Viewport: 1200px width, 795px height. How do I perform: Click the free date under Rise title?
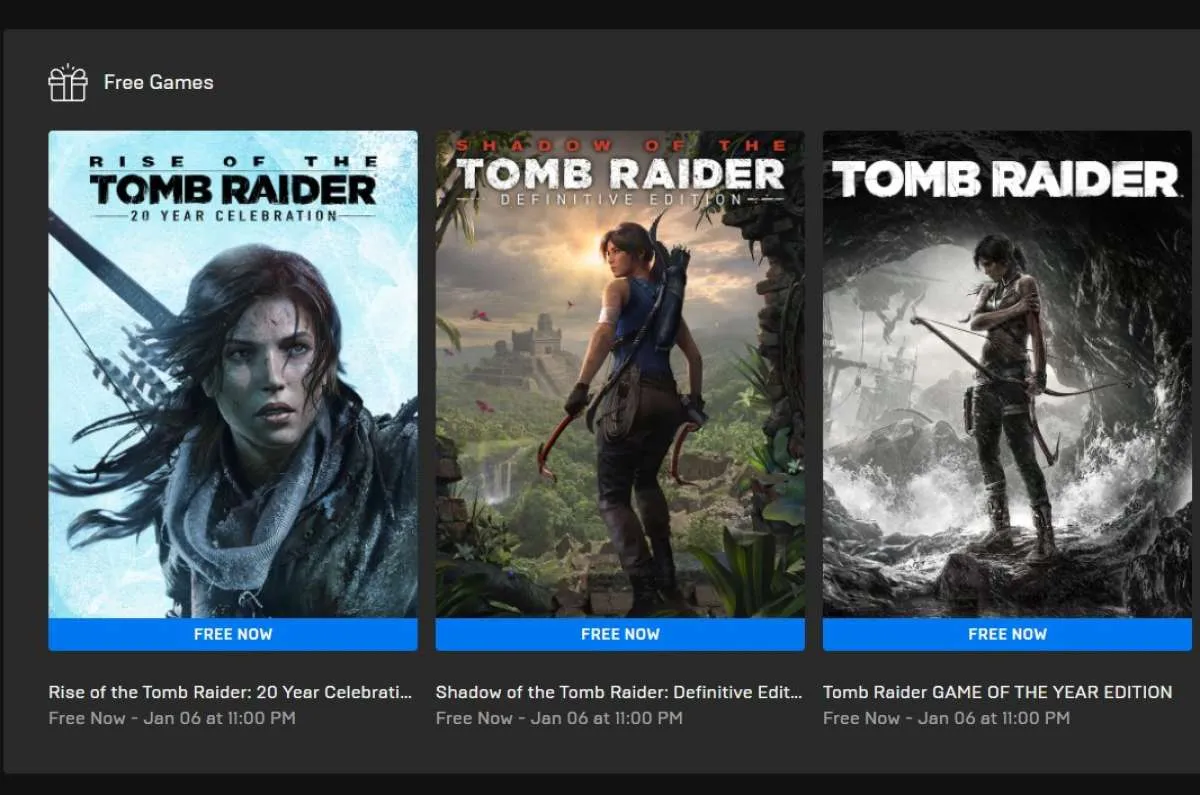click(172, 718)
